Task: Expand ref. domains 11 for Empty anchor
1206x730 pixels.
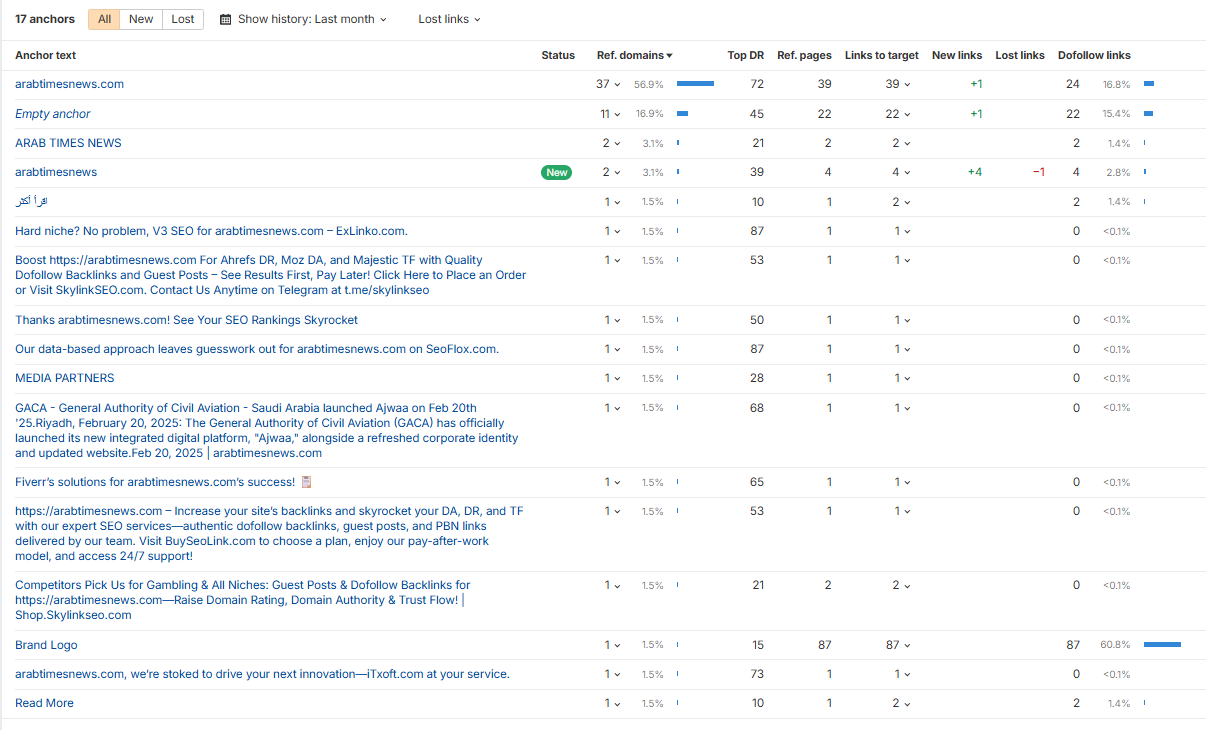Action: 610,114
